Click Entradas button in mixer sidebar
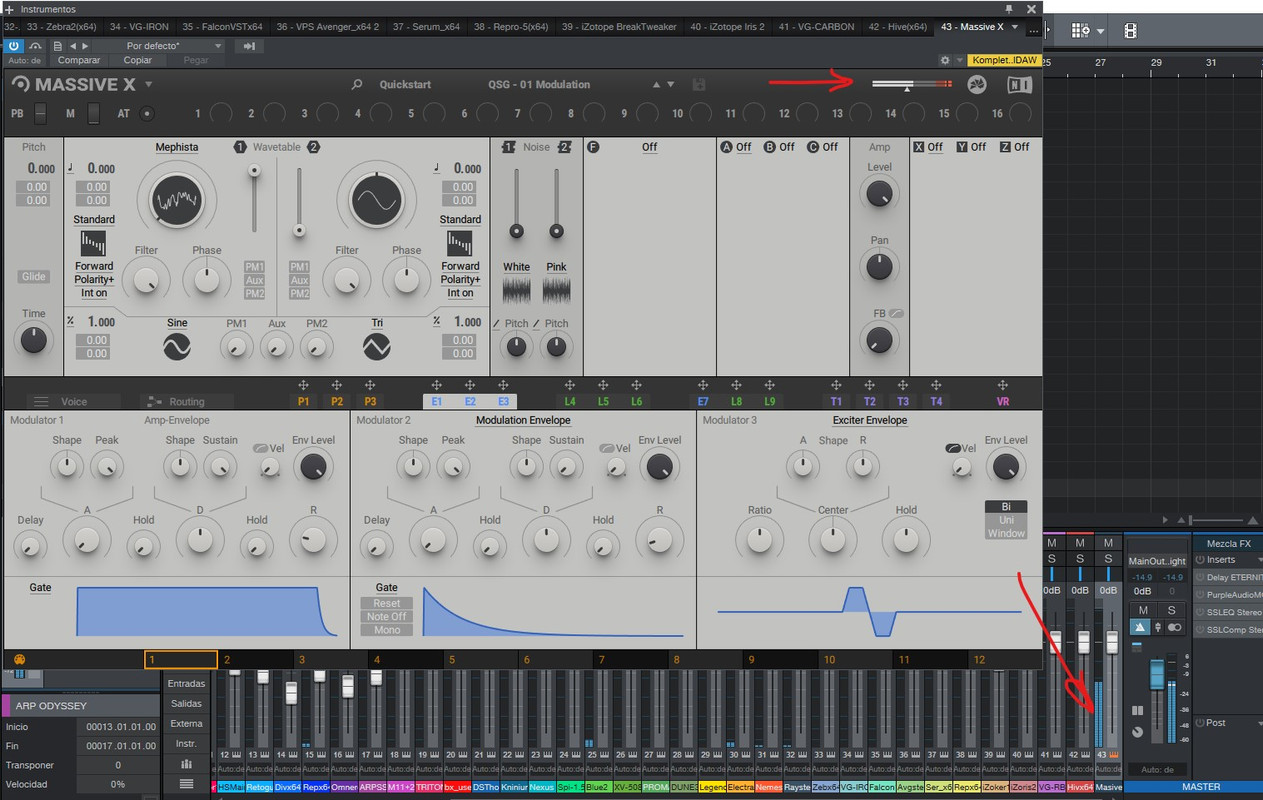 186,684
